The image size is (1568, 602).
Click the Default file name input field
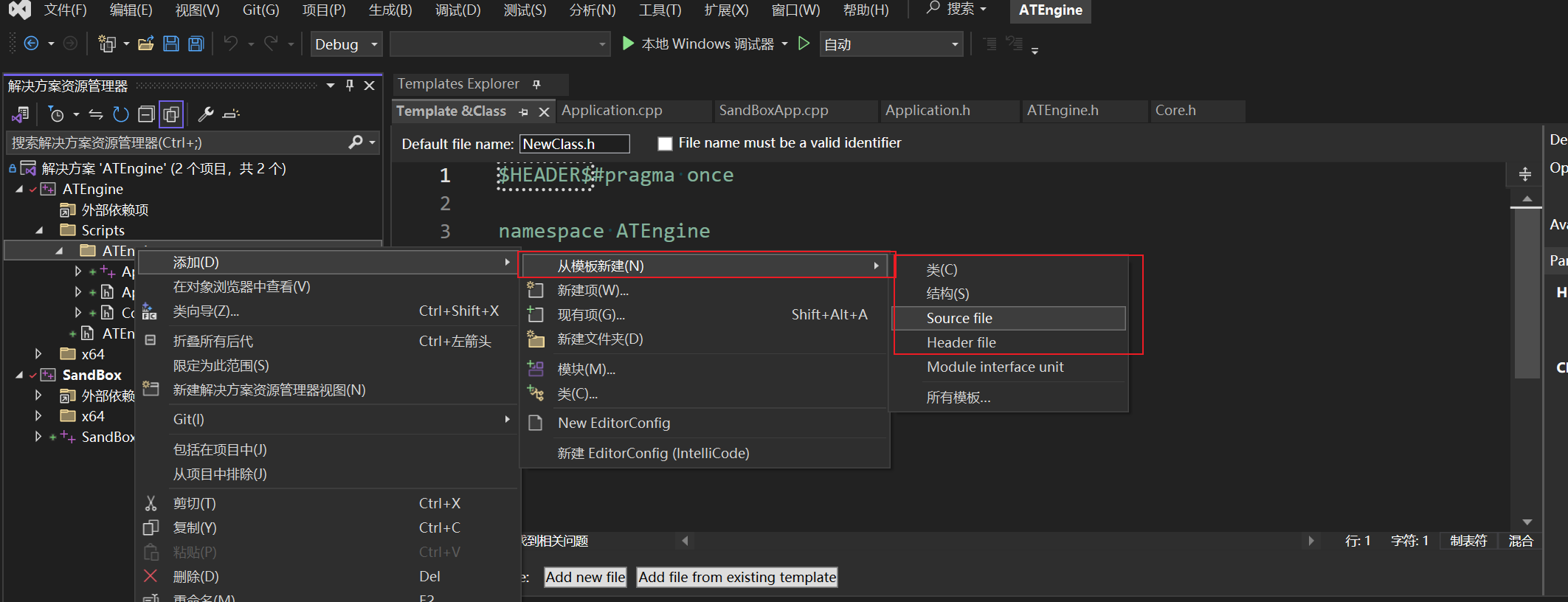[575, 144]
